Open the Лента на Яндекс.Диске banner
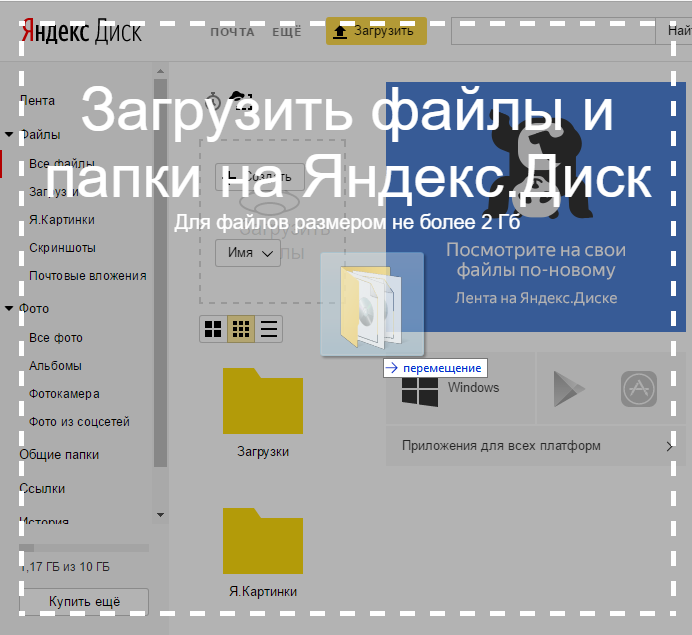 (536, 207)
